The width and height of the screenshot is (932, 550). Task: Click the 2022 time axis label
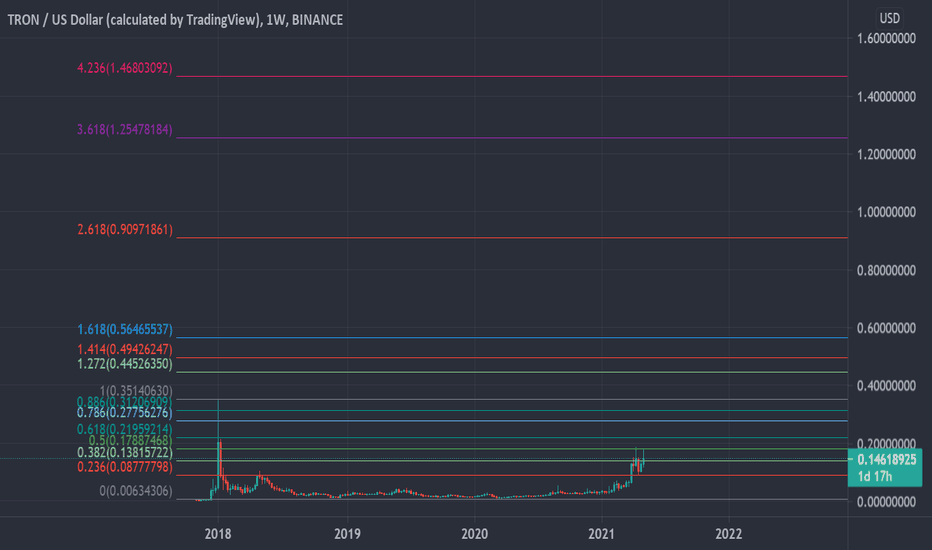pos(729,534)
